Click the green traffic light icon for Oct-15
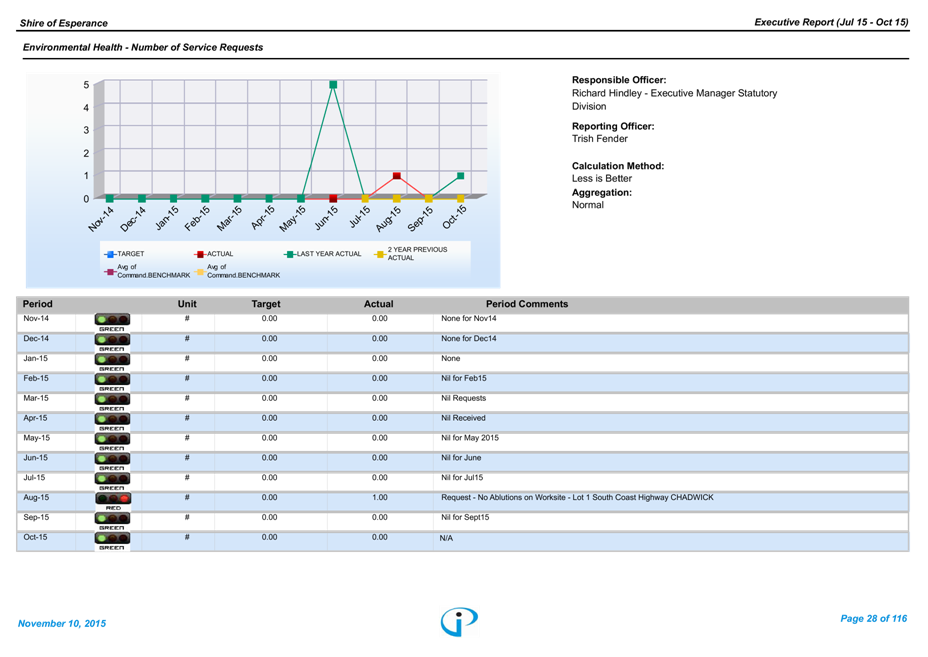928x657 pixels. [113, 540]
